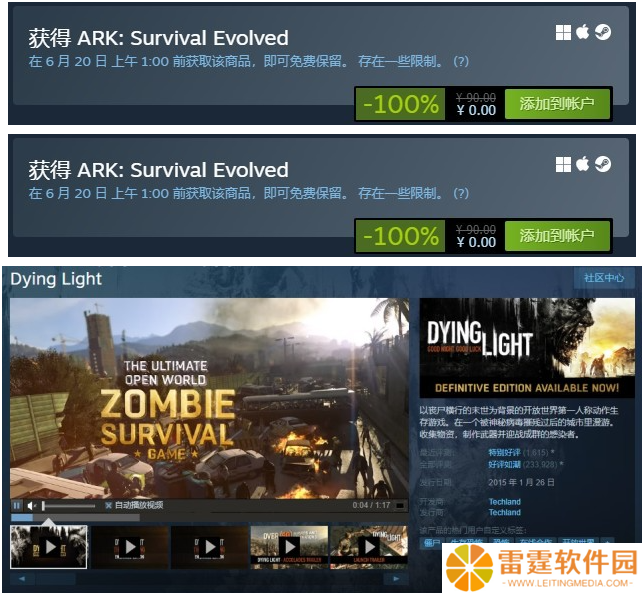This screenshot has height=593, width=642.
Task: Click Apple platform icon in first ARK box
Action: [x=583, y=32]
